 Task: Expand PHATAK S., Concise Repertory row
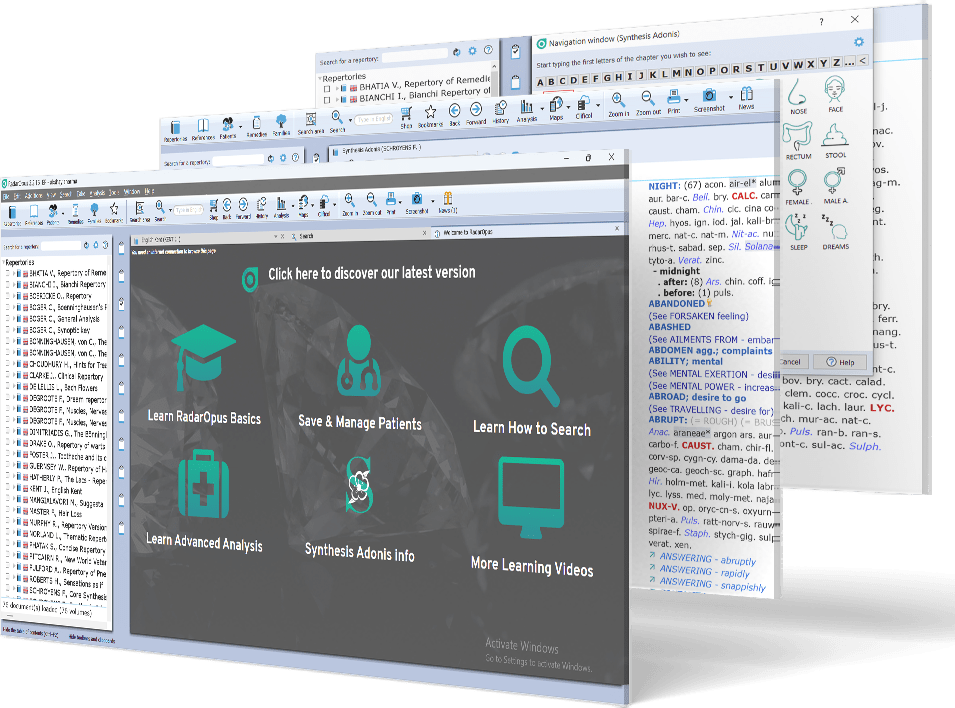15,545
